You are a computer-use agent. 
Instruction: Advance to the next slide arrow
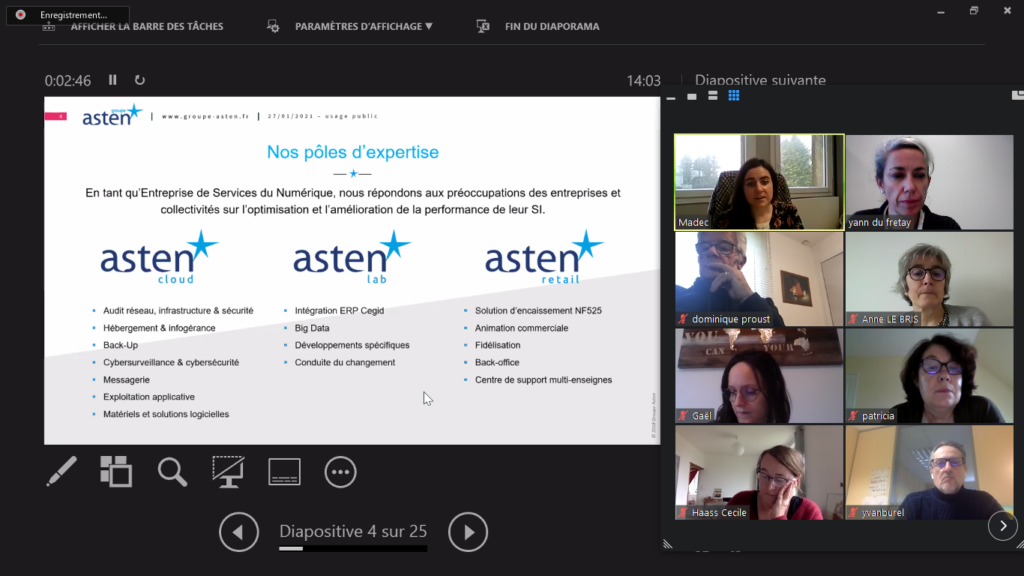468,532
